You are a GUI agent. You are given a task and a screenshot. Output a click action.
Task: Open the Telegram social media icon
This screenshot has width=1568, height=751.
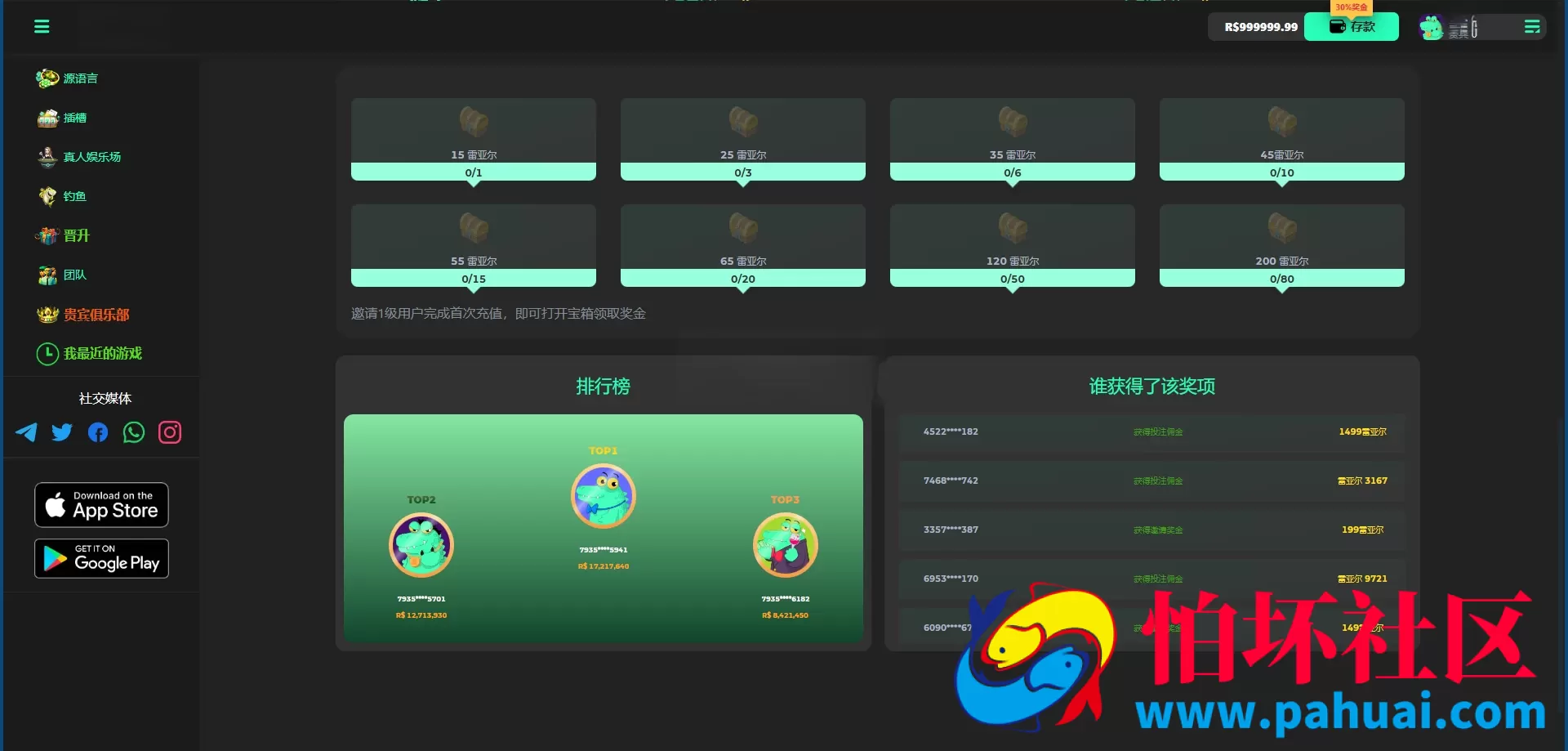[26, 432]
